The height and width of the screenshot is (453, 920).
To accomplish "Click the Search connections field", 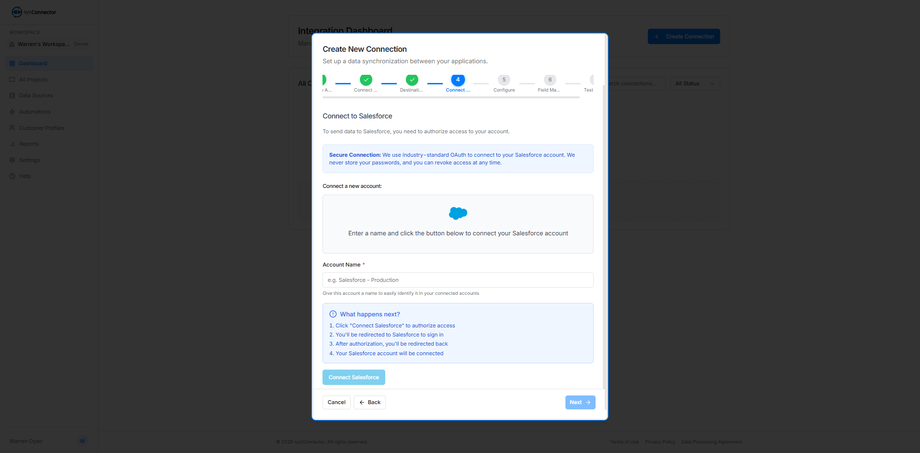I will click(x=635, y=83).
